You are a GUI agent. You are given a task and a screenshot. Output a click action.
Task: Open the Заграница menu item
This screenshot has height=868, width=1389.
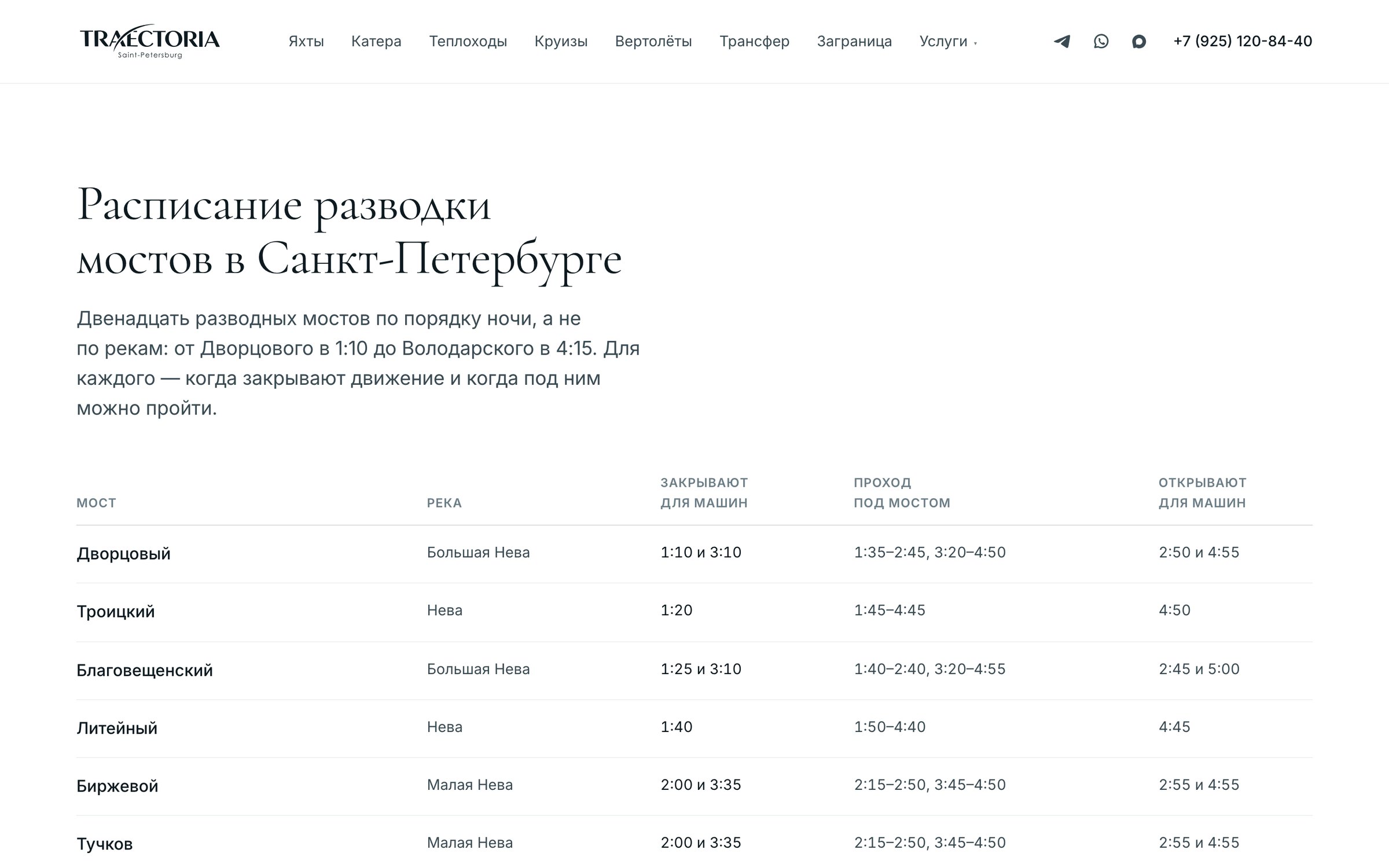(854, 41)
